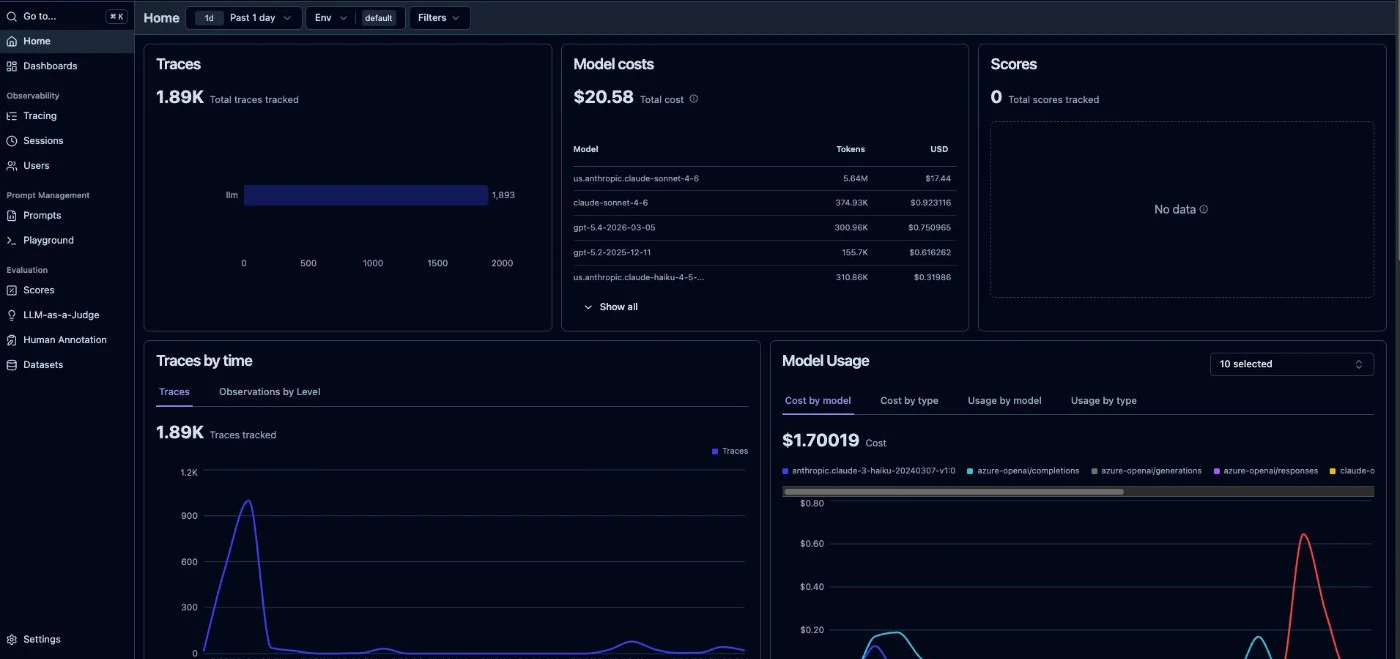Select the Usage by model tab
The width and height of the screenshot is (1400, 659).
(x=1004, y=401)
